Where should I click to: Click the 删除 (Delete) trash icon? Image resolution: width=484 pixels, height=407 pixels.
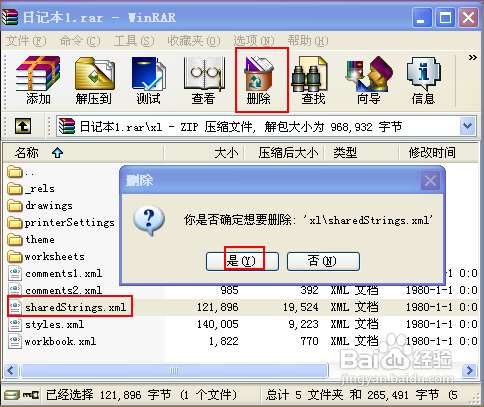[x=259, y=81]
